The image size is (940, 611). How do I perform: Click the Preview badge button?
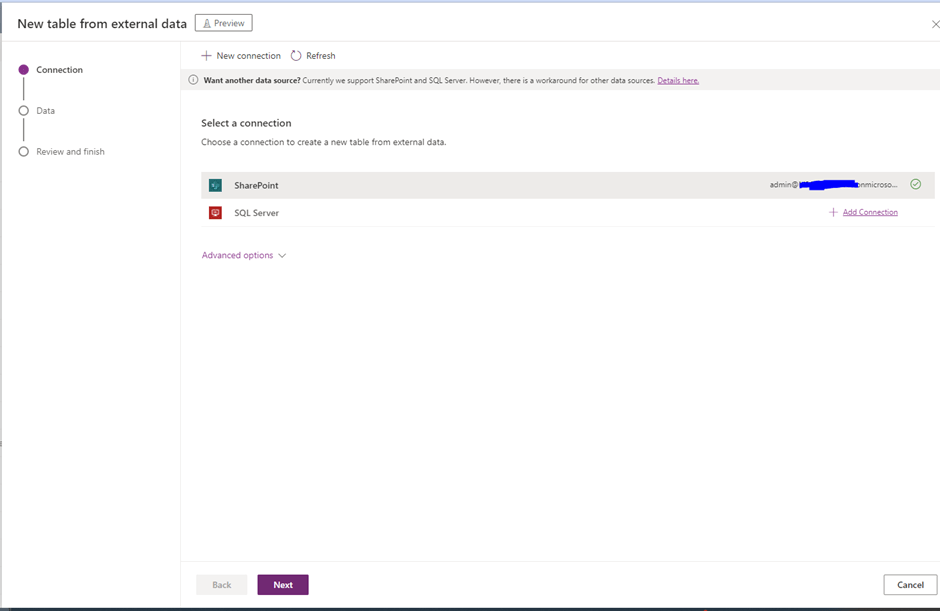tap(223, 23)
